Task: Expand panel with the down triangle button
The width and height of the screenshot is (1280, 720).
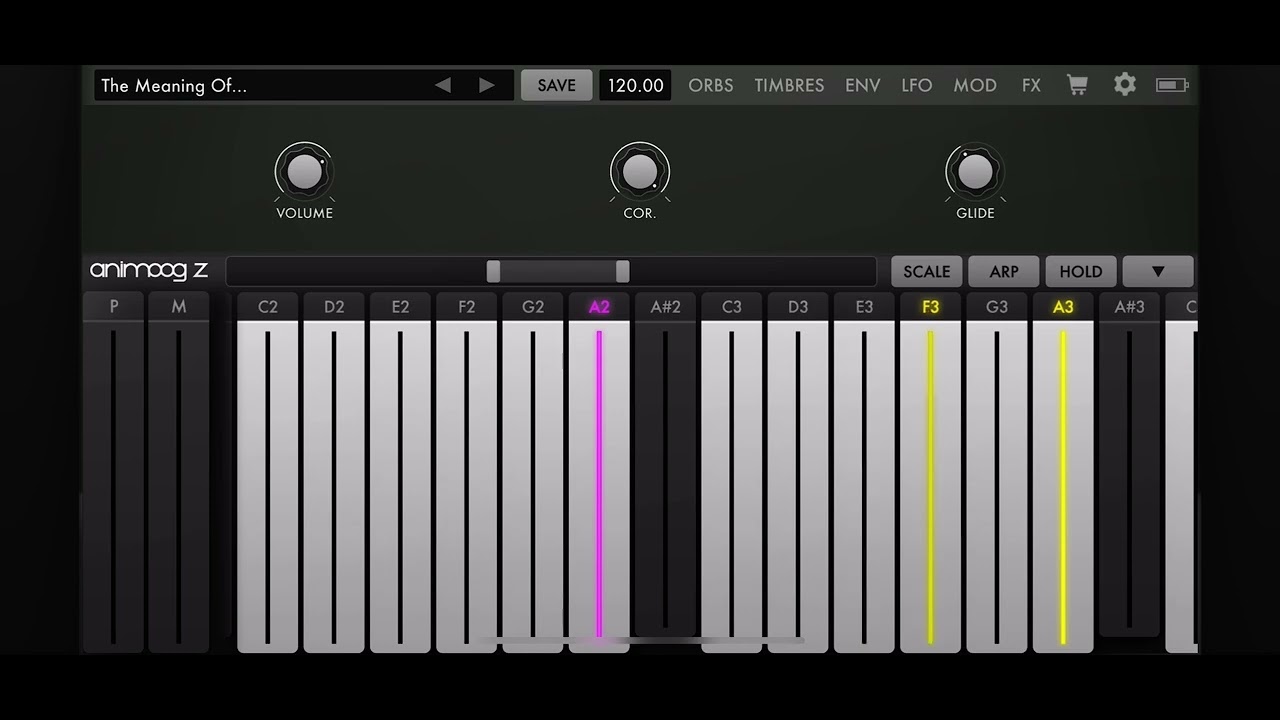Action: coord(1158,271)
